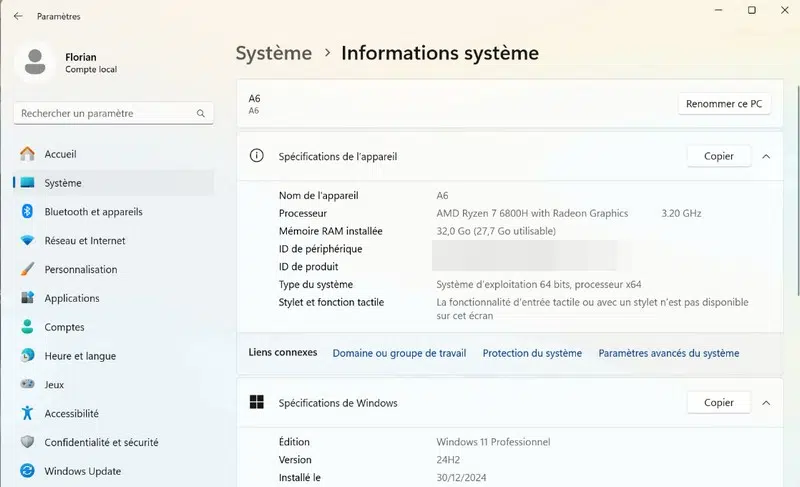Viewport: 800px width, 487px height.
Task: Click the Personnalisation paintbrush icon
Action: 27,270
